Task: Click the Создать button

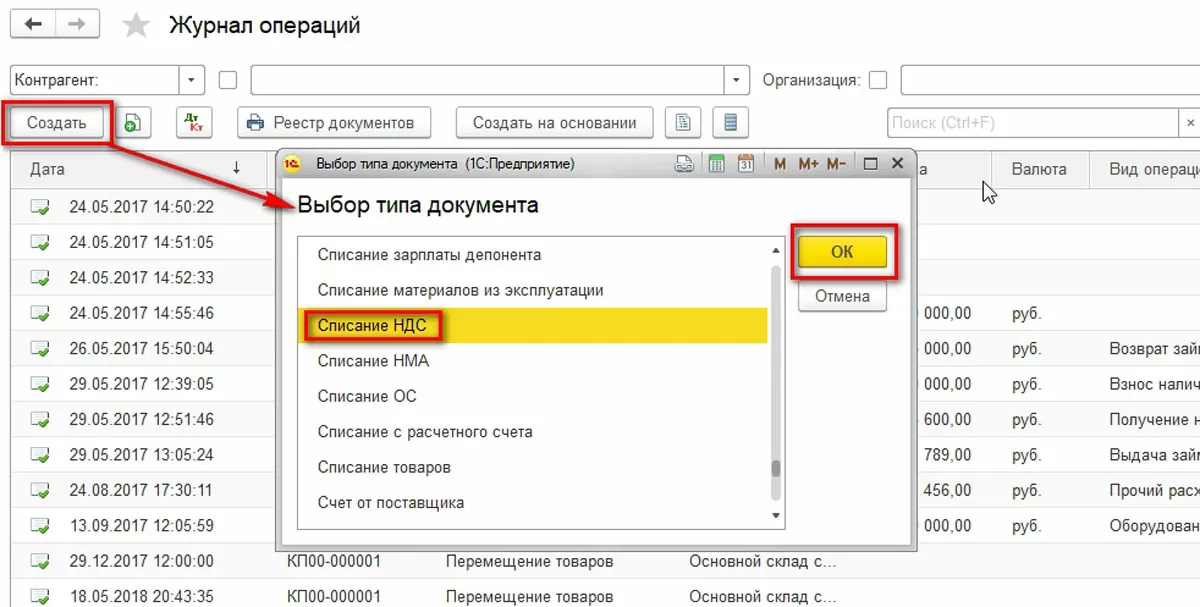Action: [57, 123]
